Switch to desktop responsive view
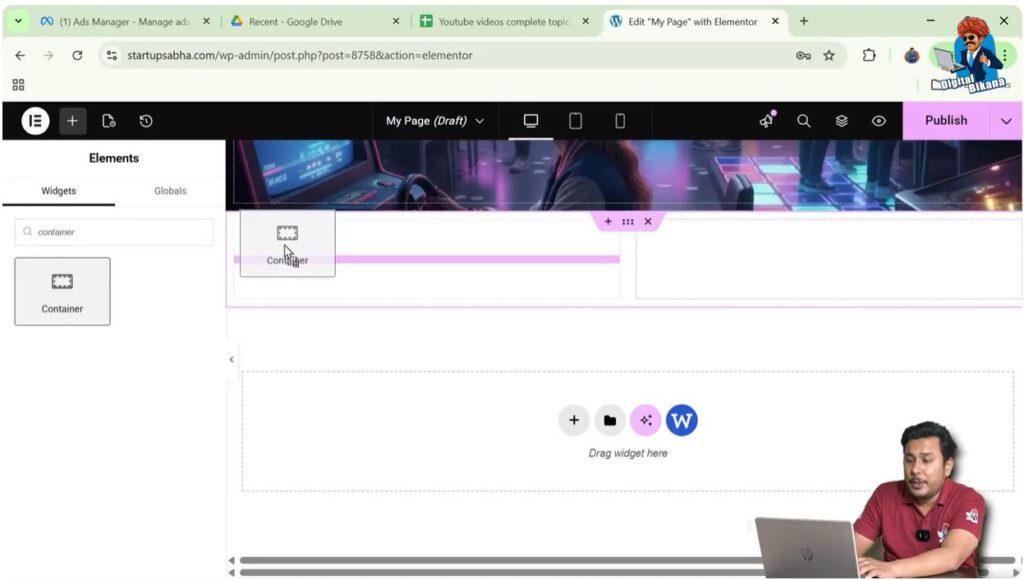This screenshot has height=580, width=1024. 531,121
